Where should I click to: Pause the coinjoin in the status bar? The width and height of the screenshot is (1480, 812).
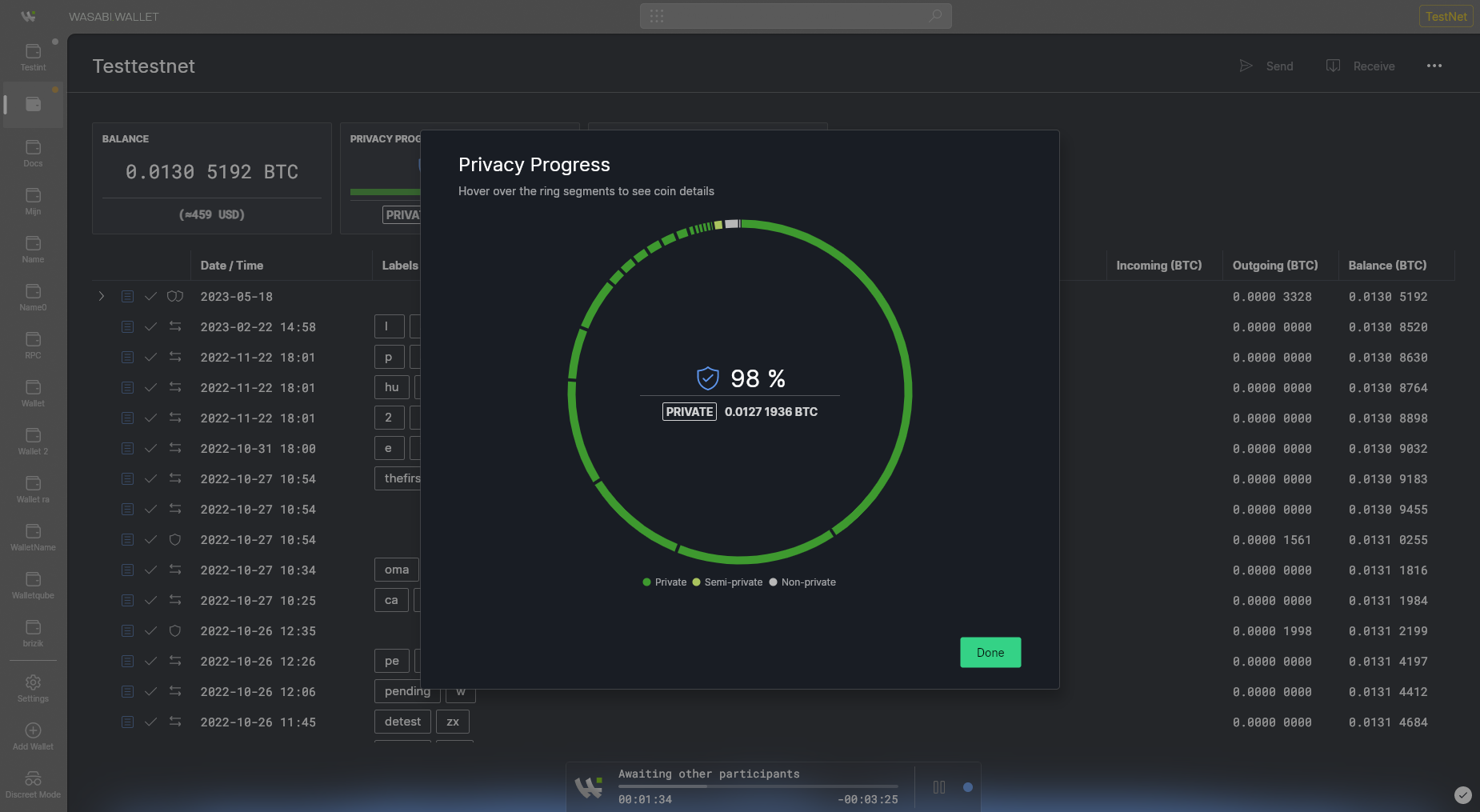pyautogui.click(x=940, y=787)
